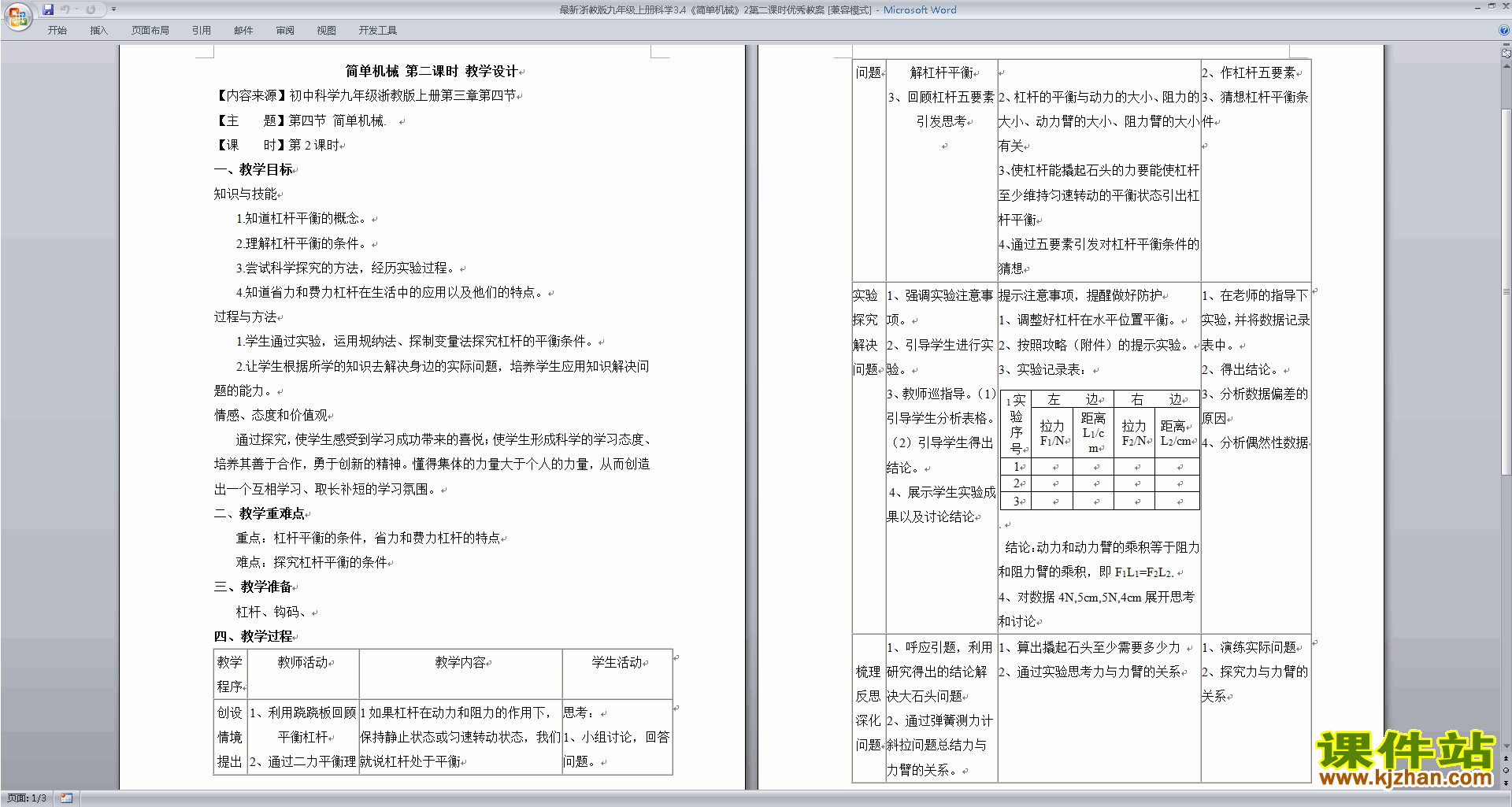This screenshot has height=807, width=1512.
Task: Click the Redo/Repeat icon
Action: [x=91, y=9]
